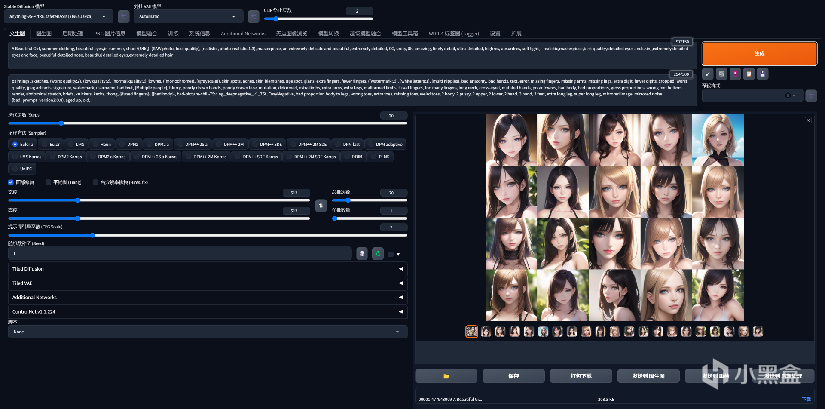Close the gallery preview with the X

809,120
